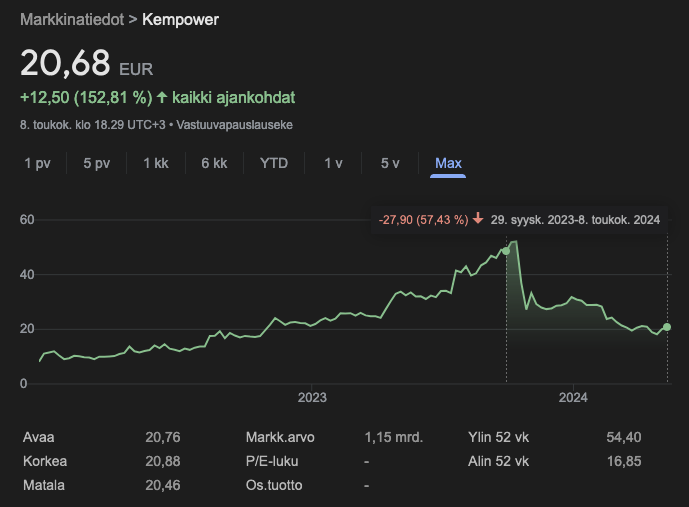Switch chart to 6 kk range
Image resolution: width=689 pixels, height=507 pixels.
[214, 163]
